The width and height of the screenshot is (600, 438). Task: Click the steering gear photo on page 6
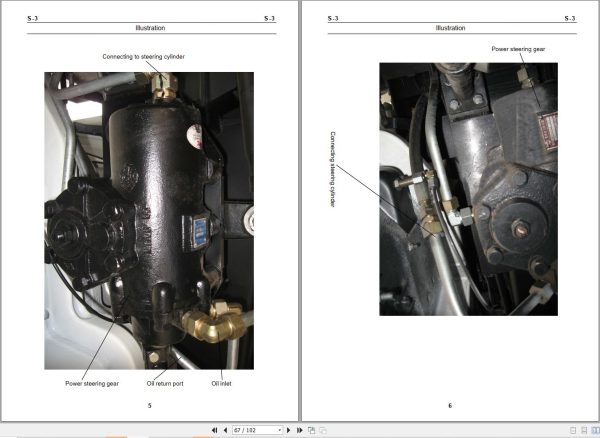point(468,189)
